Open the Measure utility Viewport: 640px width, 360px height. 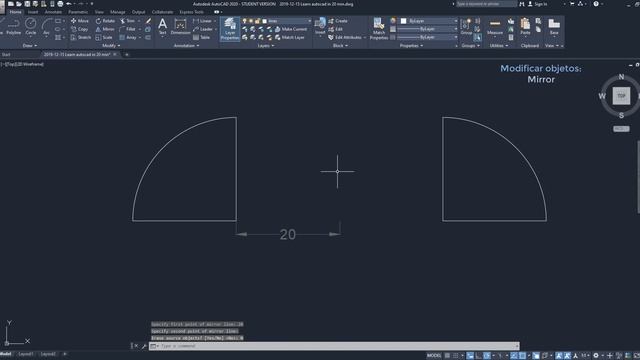pyautogui.click(x=495, y=27)
